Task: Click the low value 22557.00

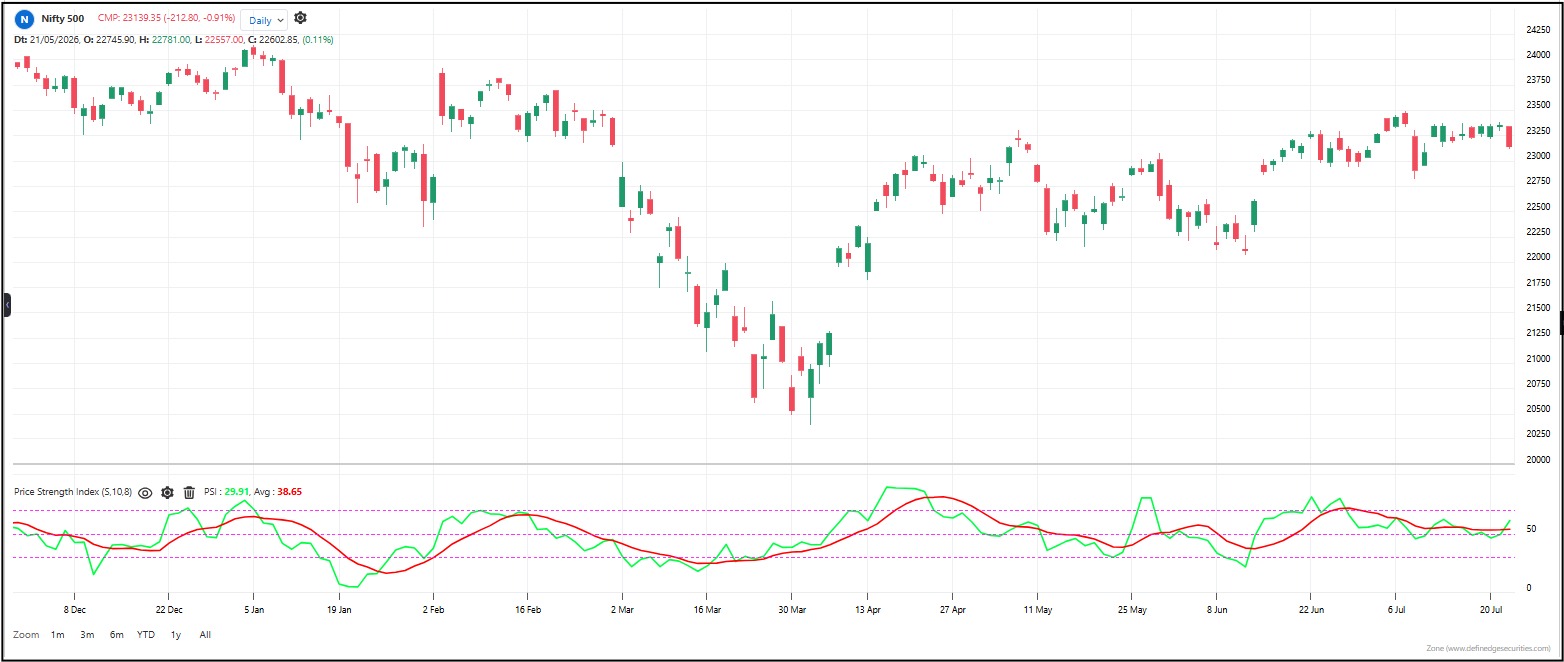Action: (x=223, y=40)
